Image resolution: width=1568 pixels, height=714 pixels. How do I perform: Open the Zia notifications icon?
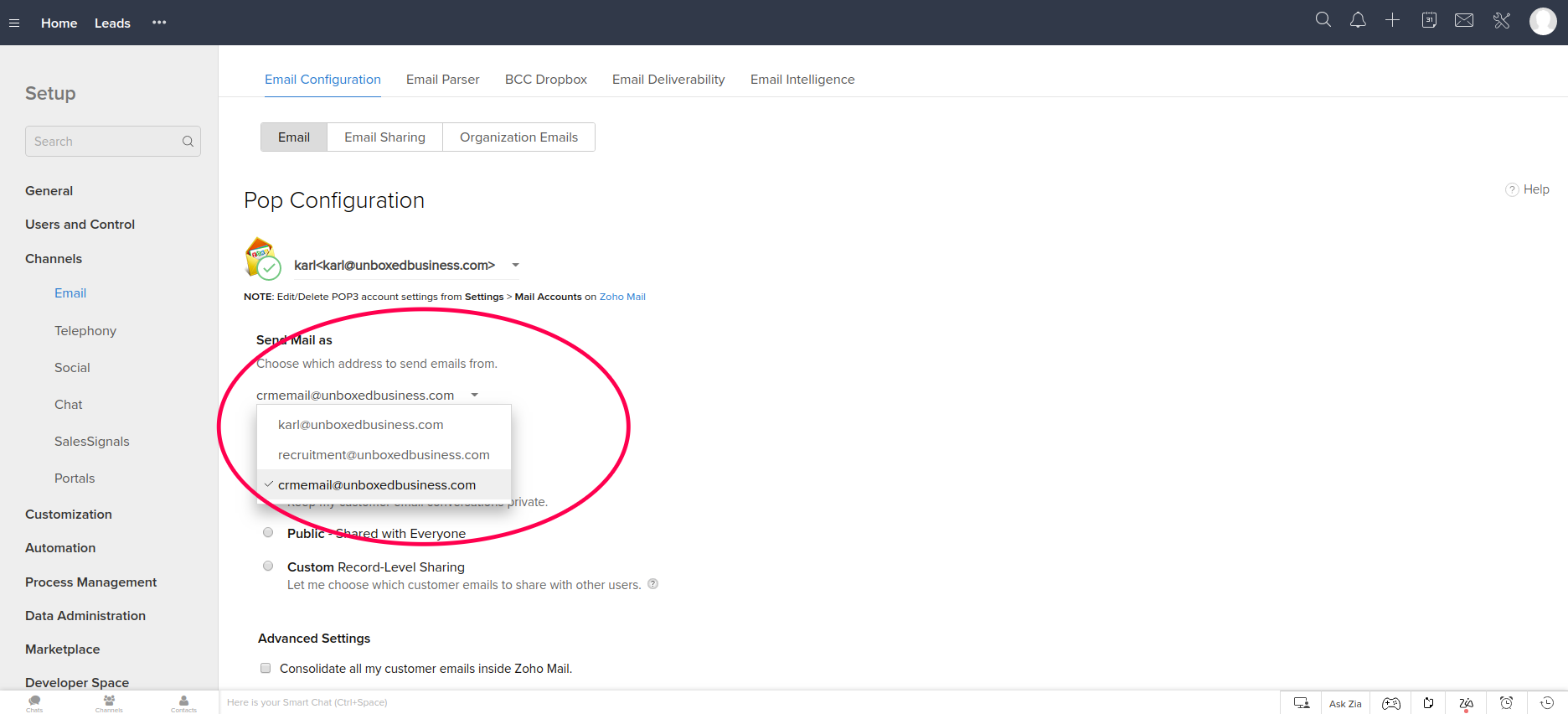pos(1466,703)
